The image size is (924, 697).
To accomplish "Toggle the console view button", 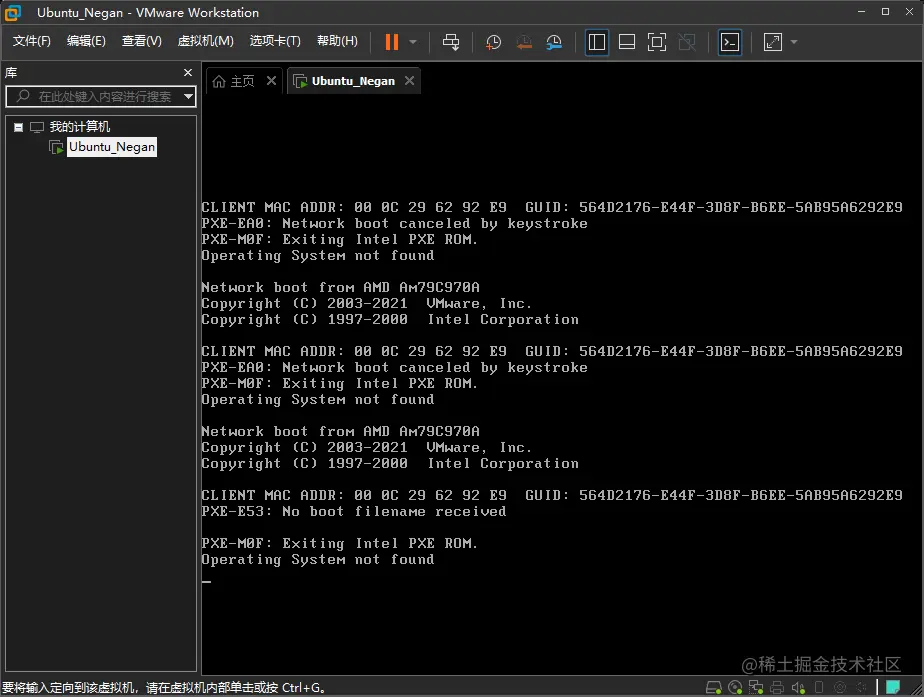I will click(x=730, y=42).
